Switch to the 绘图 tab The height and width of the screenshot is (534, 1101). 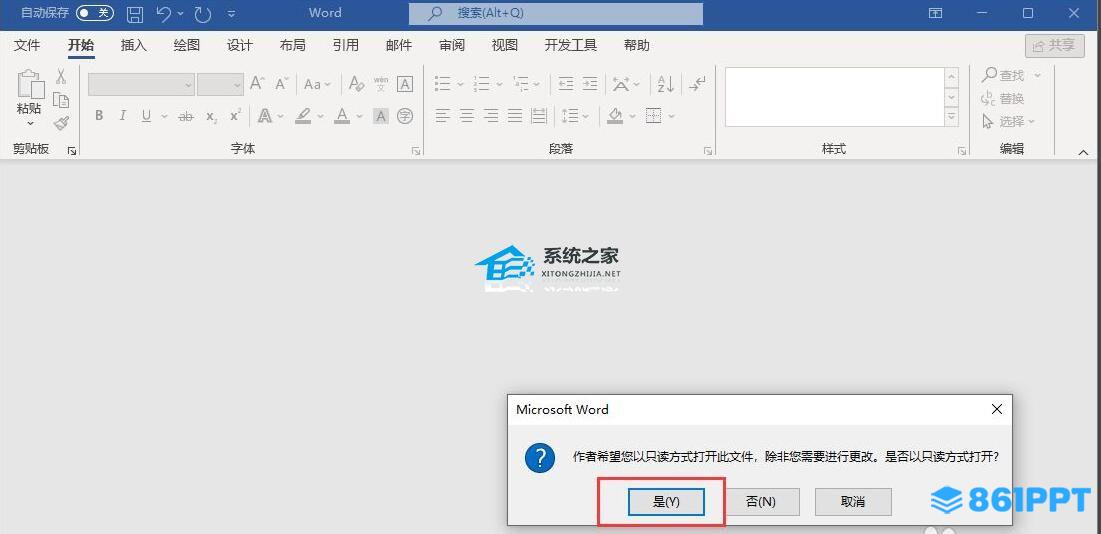(x=187, y=46)
